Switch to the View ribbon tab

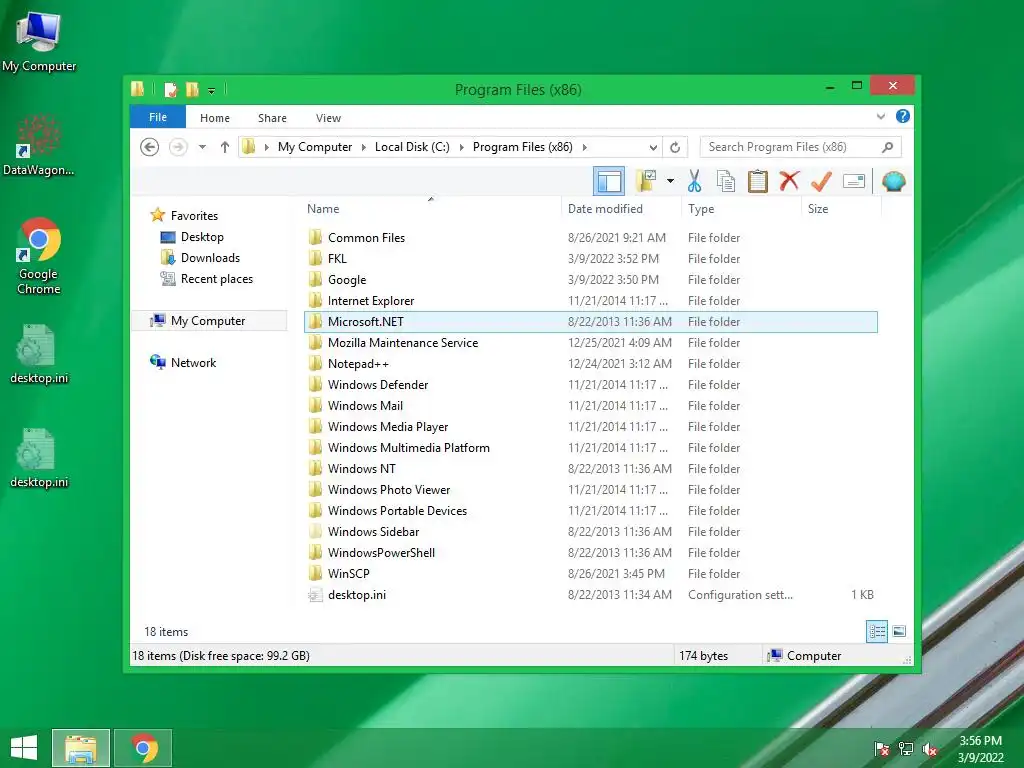point(328,118)
